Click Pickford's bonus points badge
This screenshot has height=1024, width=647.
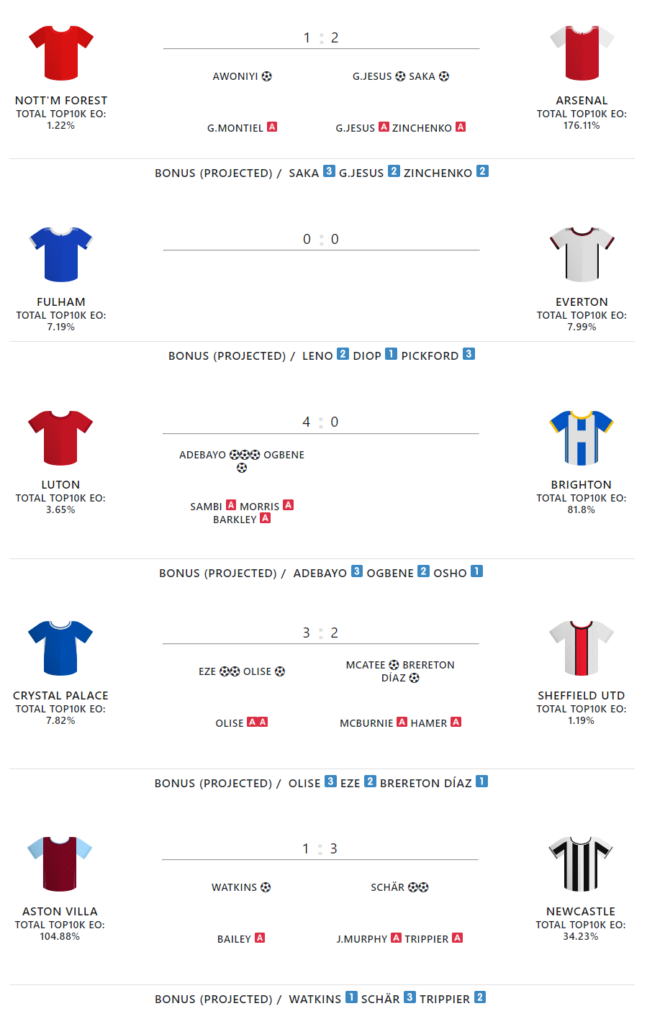tap(468, 355)
